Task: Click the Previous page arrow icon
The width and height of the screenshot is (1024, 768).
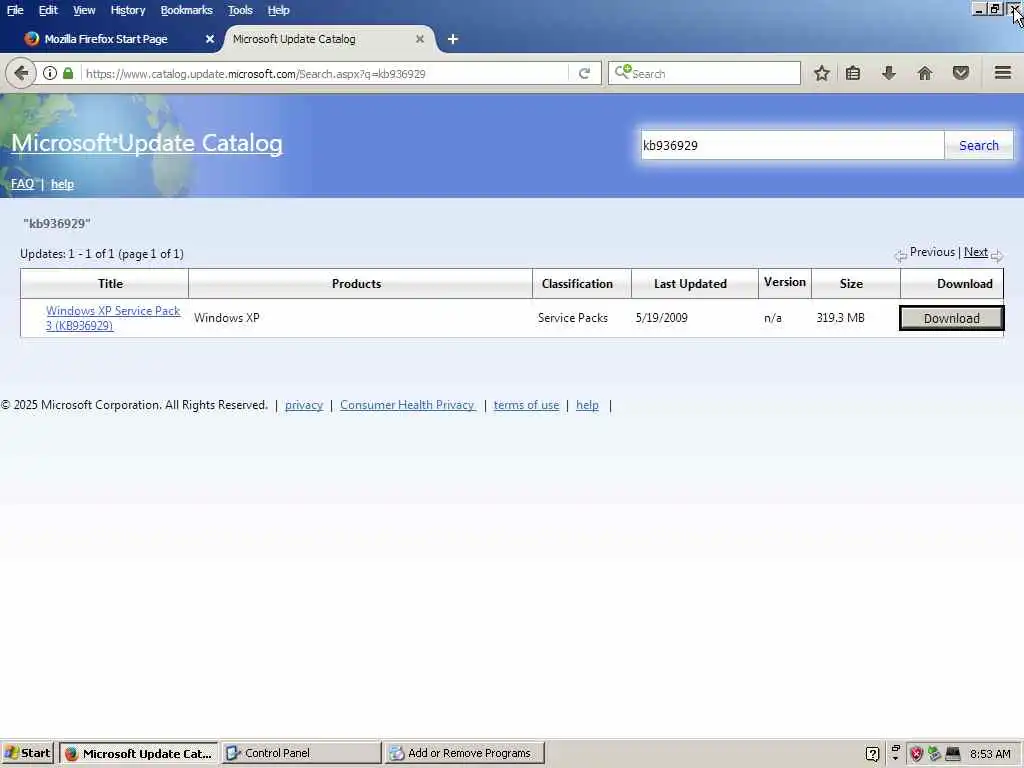Action: (901, 256)
